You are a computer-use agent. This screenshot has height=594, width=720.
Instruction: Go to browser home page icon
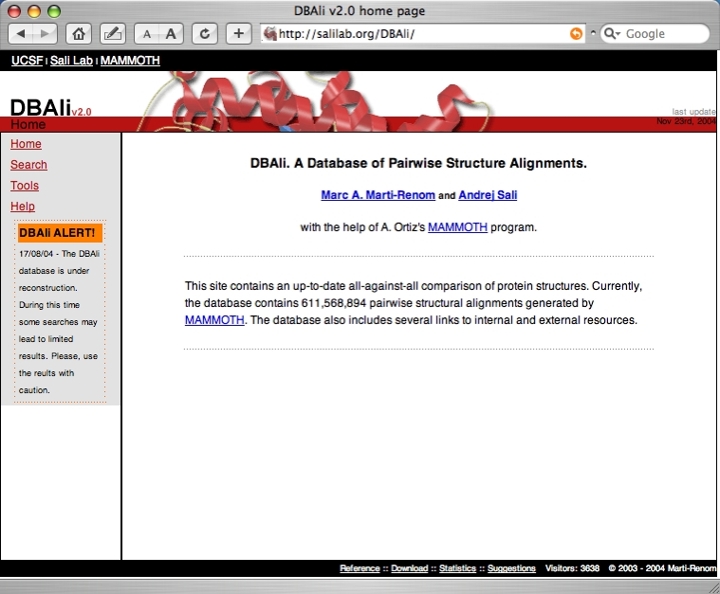click(x=79, y=34)
